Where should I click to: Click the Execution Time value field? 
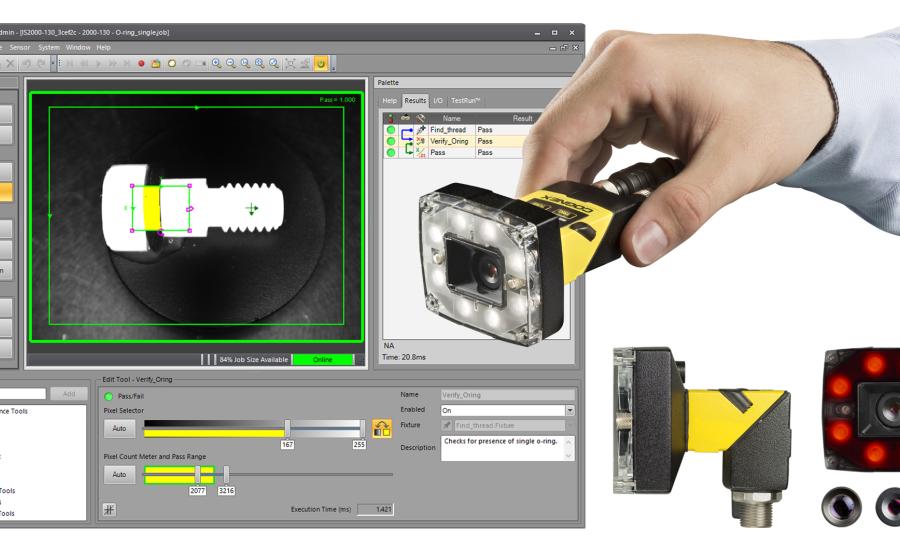(x=375, y=510)
